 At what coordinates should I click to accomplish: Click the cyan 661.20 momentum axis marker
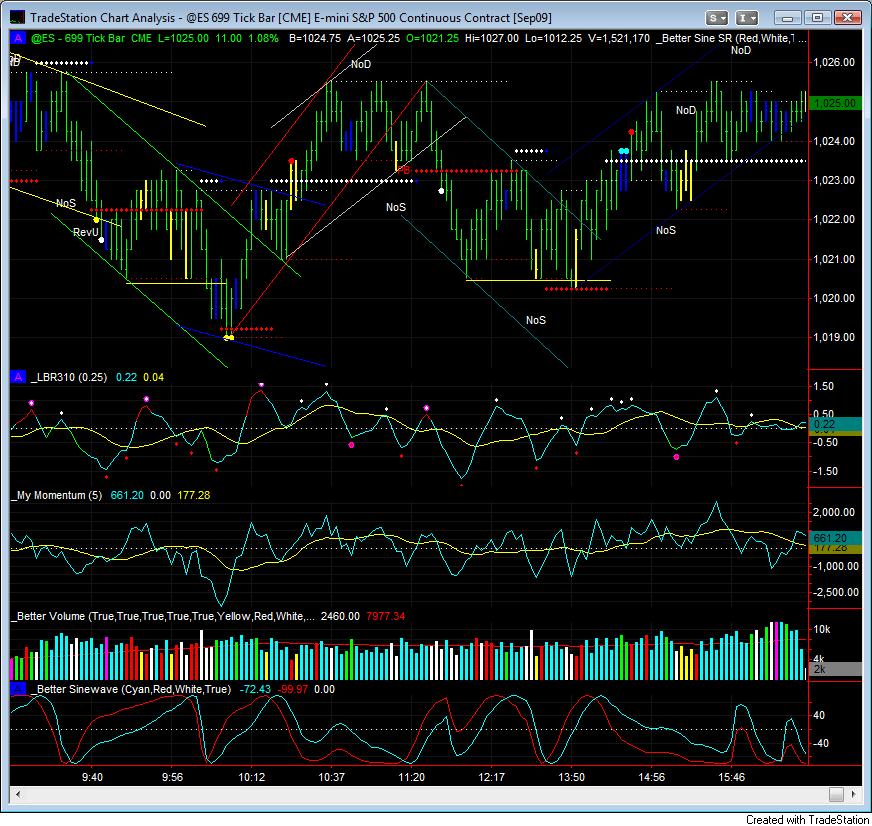click(835, 538)
